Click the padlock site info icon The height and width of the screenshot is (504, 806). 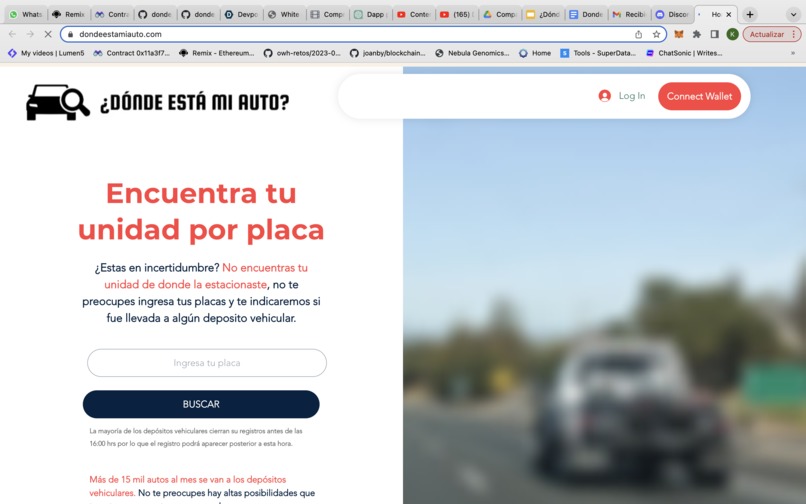[70, 34]
